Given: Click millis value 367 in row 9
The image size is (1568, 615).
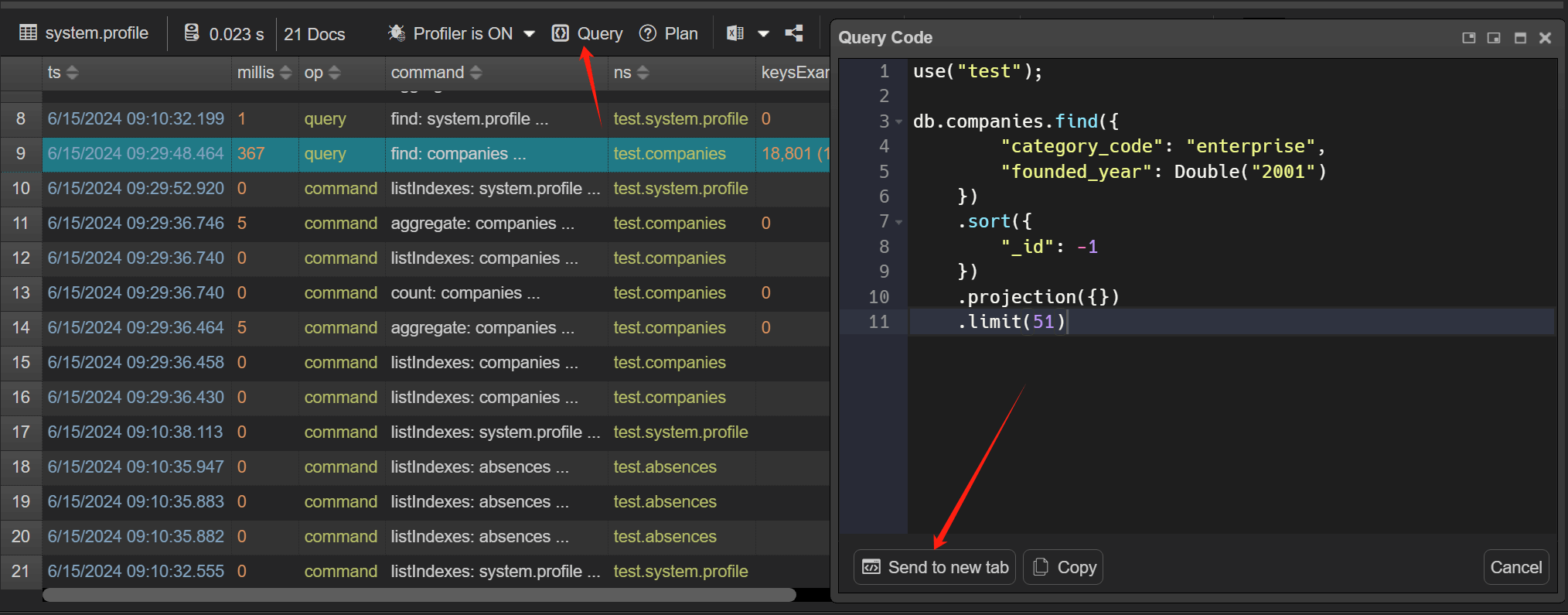Looking at the screenshot, I should 251,153.
